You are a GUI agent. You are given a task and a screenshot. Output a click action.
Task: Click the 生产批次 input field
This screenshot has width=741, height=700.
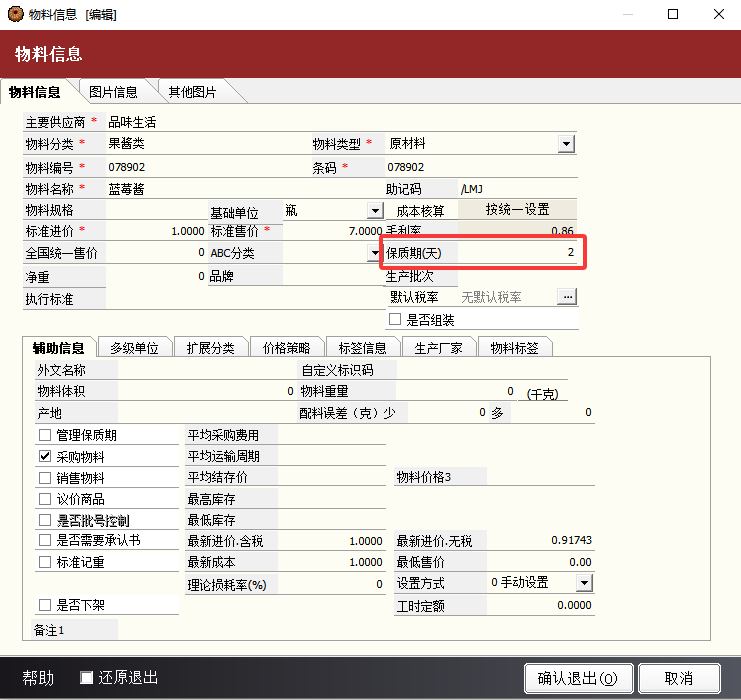point(517,276)
